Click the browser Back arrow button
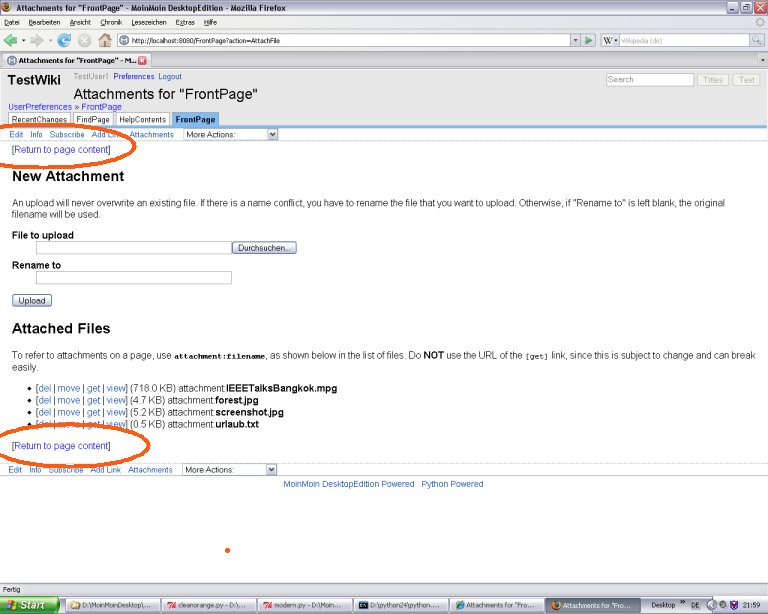This screenshot has height=614, width=768. (11, 40)
